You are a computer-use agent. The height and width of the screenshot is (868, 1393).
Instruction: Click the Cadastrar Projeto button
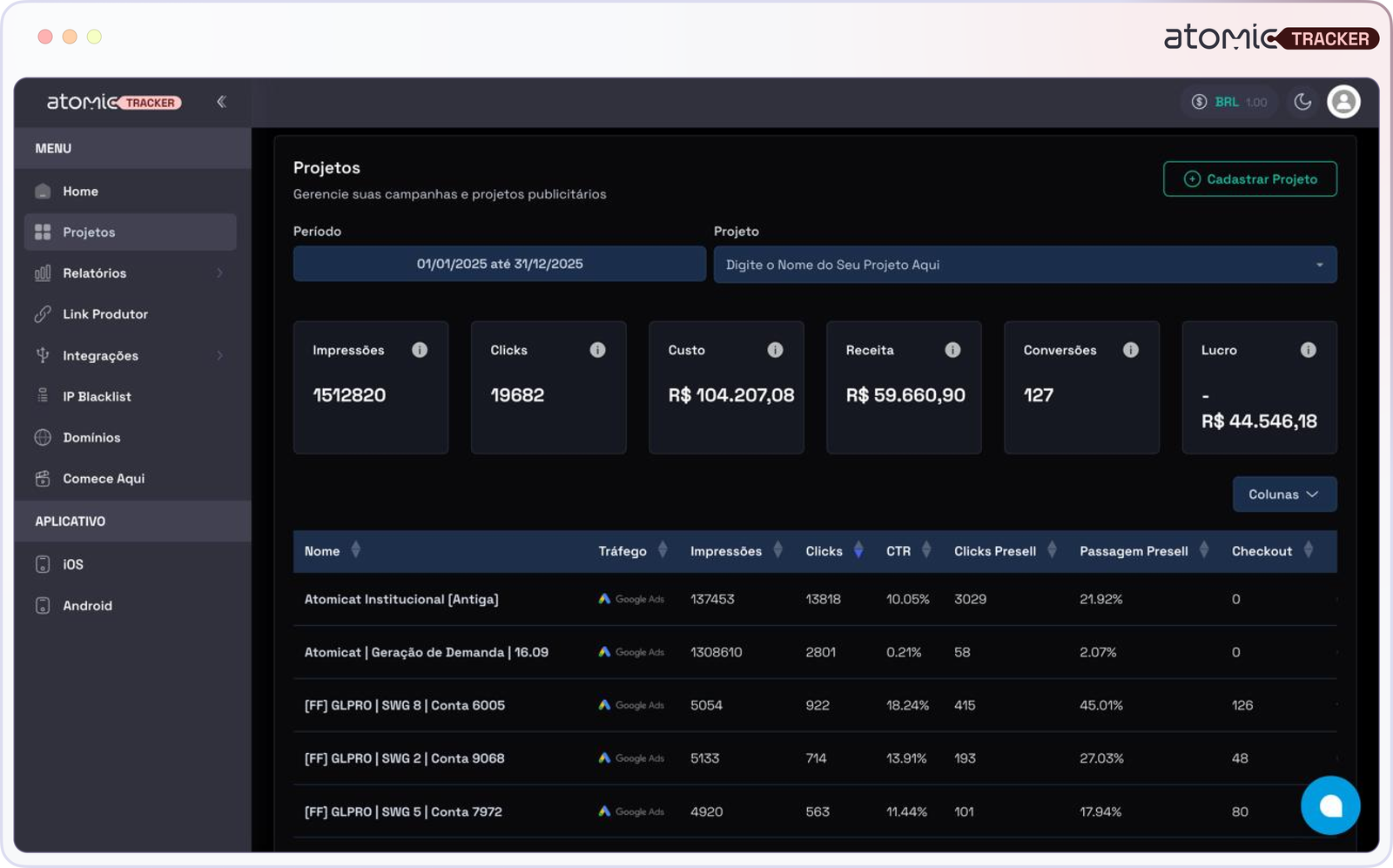click(x=1249, y=179)
